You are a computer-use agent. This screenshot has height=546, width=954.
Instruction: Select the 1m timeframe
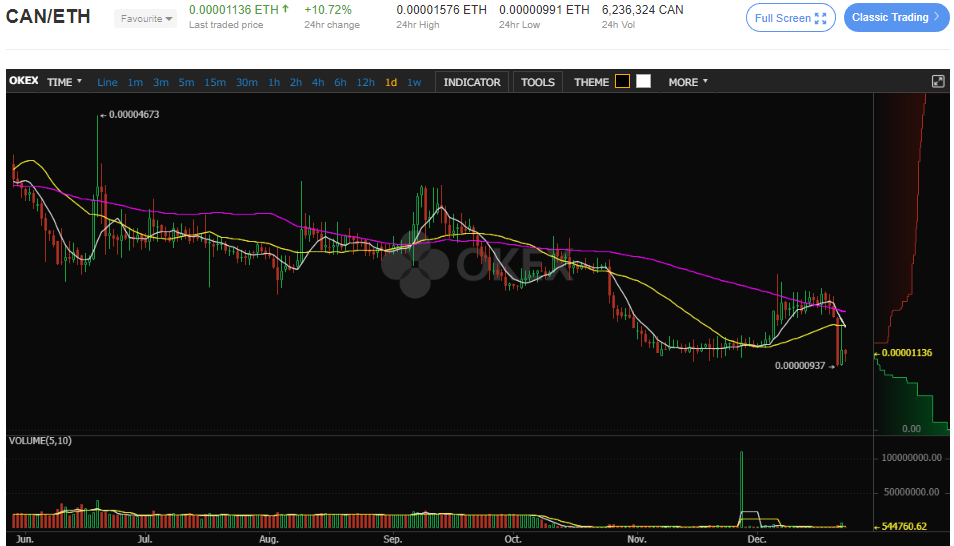(135, 82)
